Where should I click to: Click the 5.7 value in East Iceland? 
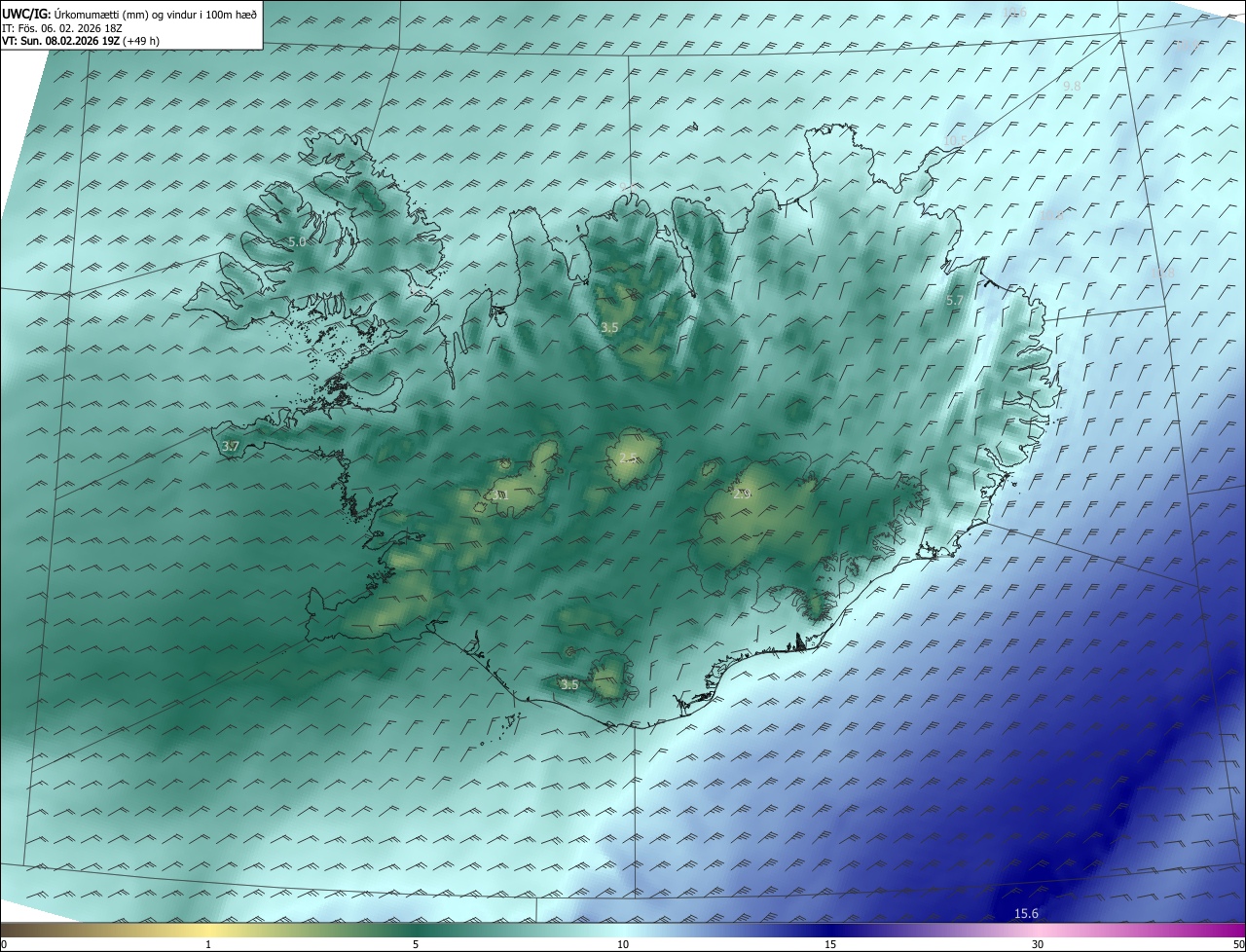point(955,301)
